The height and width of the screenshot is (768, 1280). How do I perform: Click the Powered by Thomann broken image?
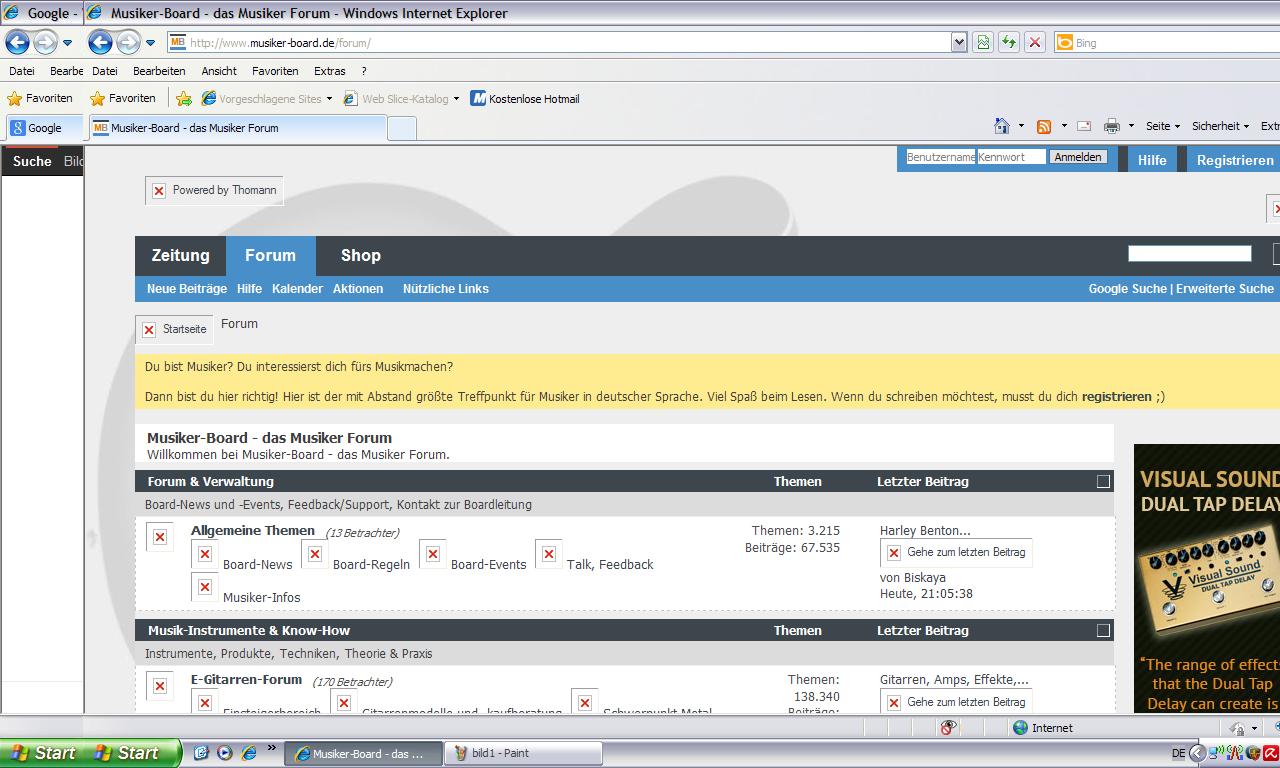[214, 190]
